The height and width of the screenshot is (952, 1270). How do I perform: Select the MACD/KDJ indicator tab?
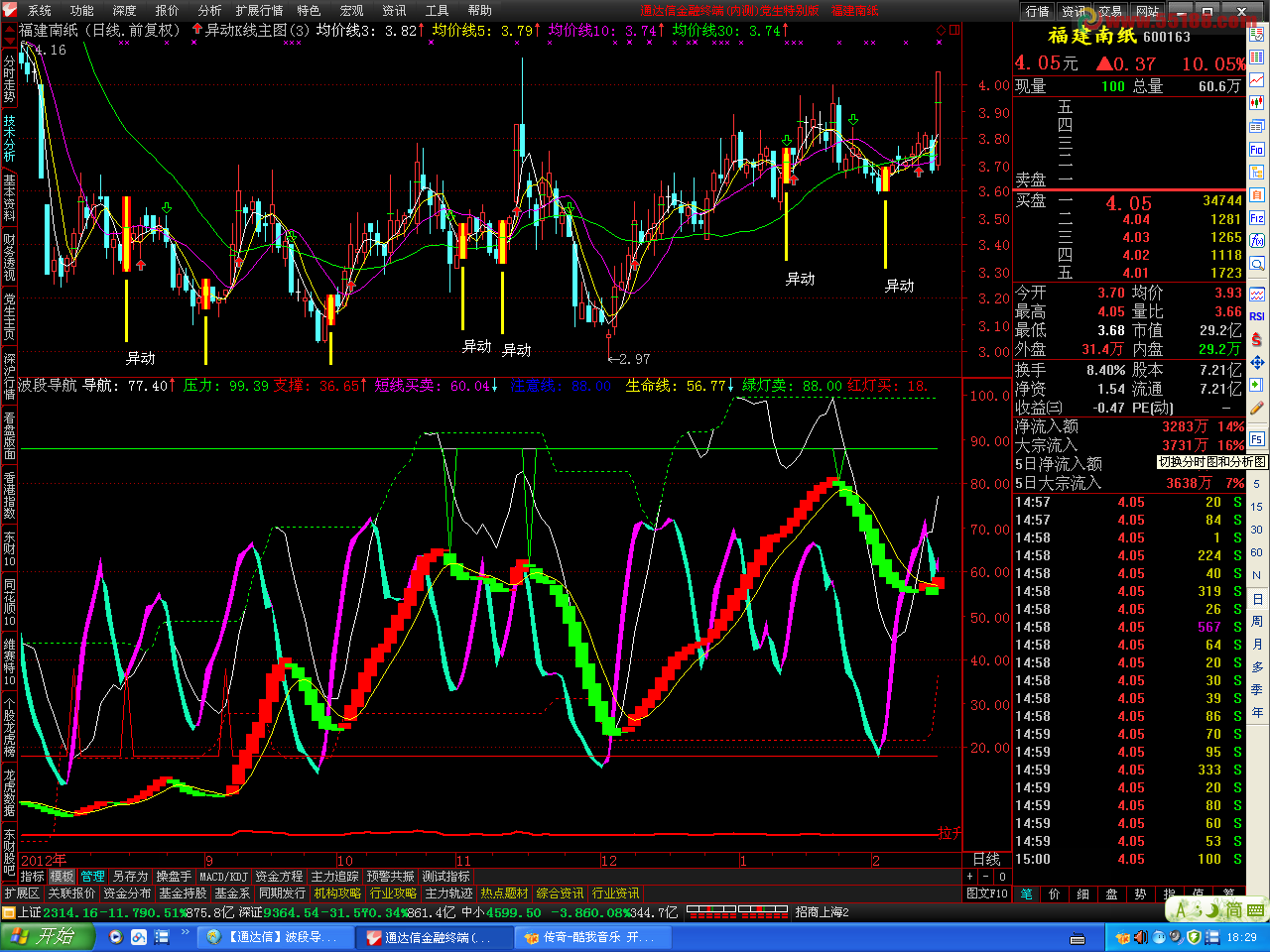pos(224,877)
